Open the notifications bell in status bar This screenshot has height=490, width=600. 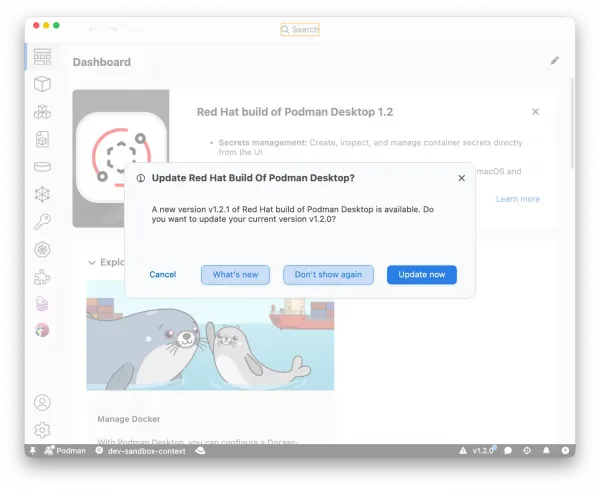[546, 451]
